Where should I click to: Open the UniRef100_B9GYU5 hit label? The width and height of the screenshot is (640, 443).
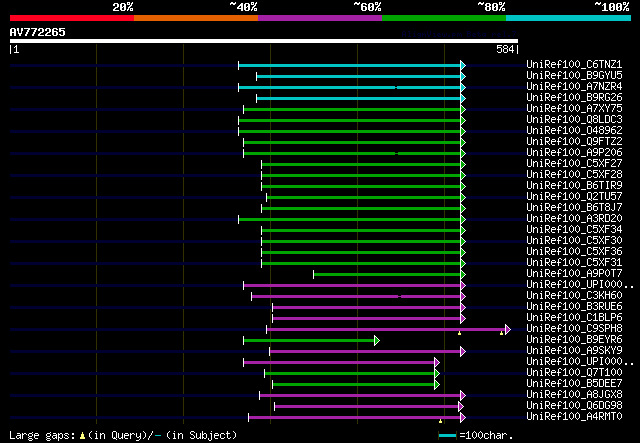pos(574,75)
